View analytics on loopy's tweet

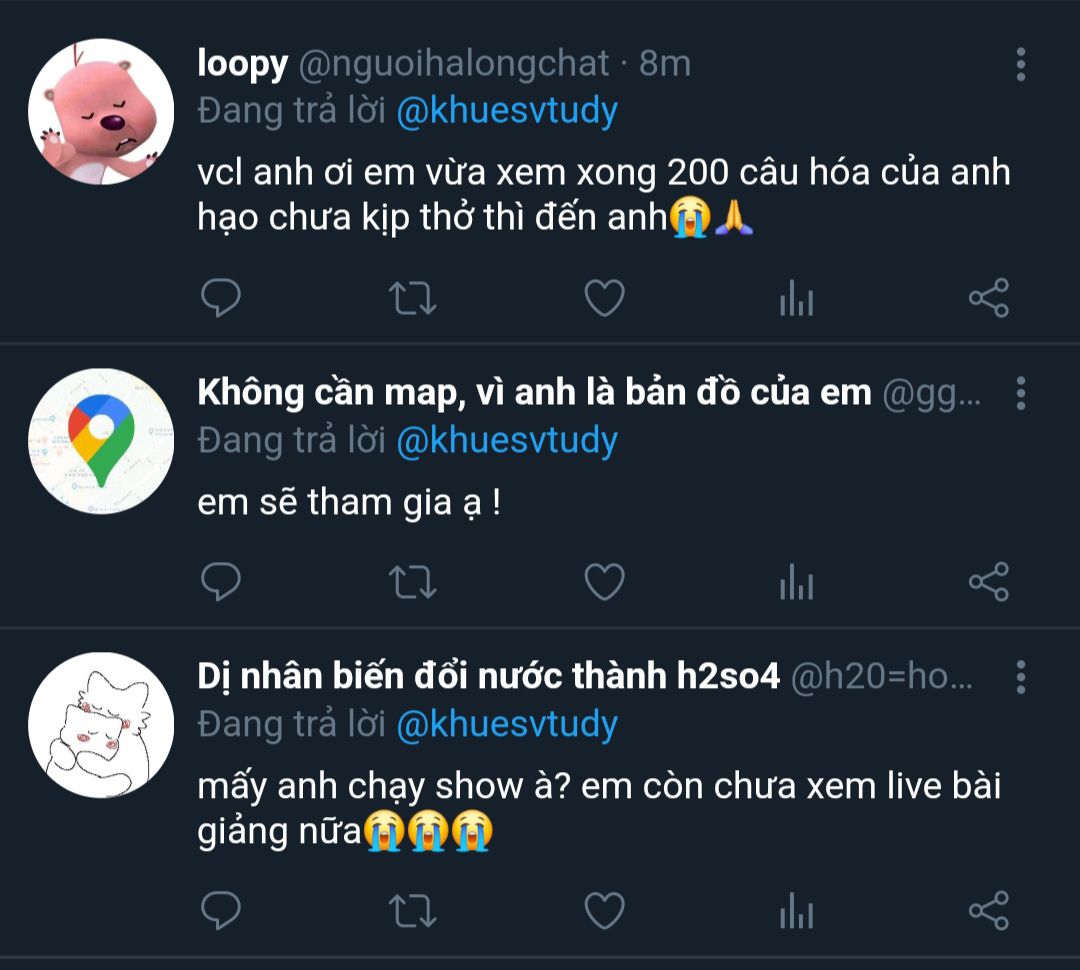(796, 298)
